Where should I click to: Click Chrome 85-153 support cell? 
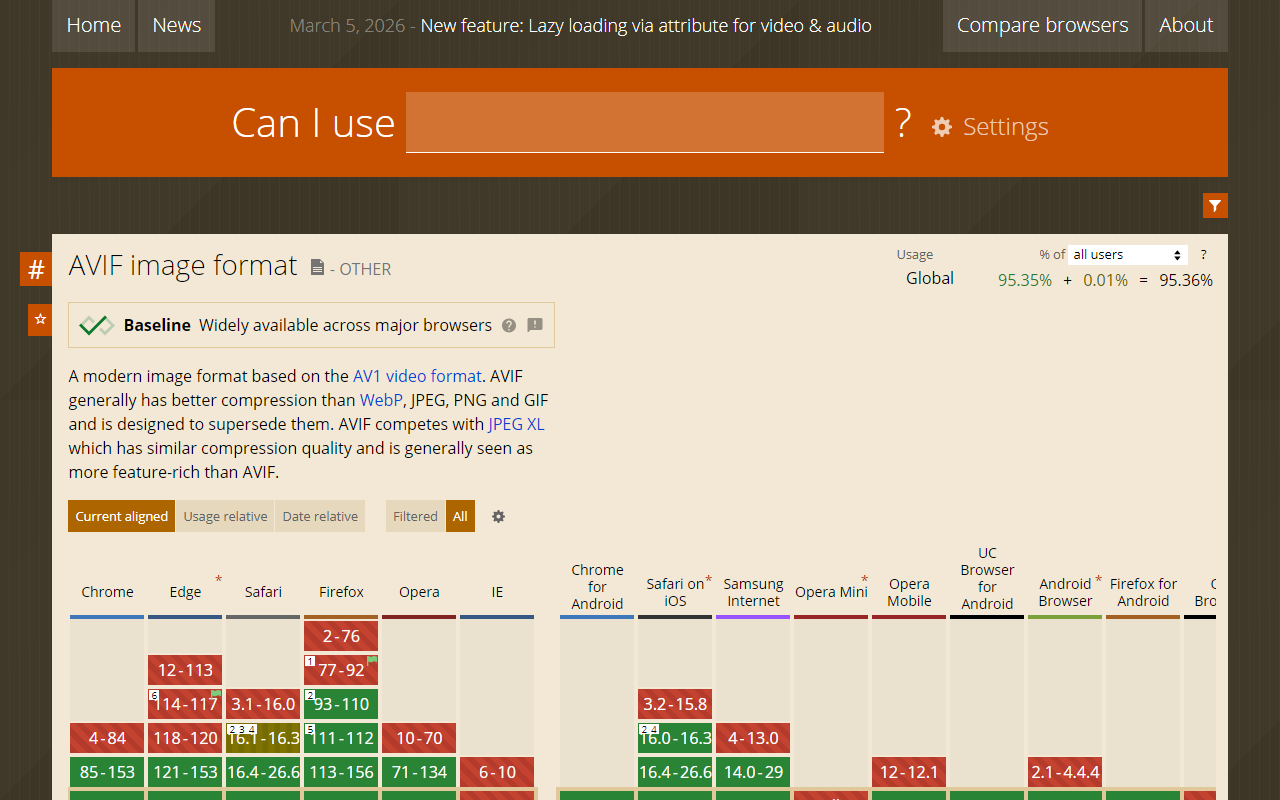coord(107,772)
